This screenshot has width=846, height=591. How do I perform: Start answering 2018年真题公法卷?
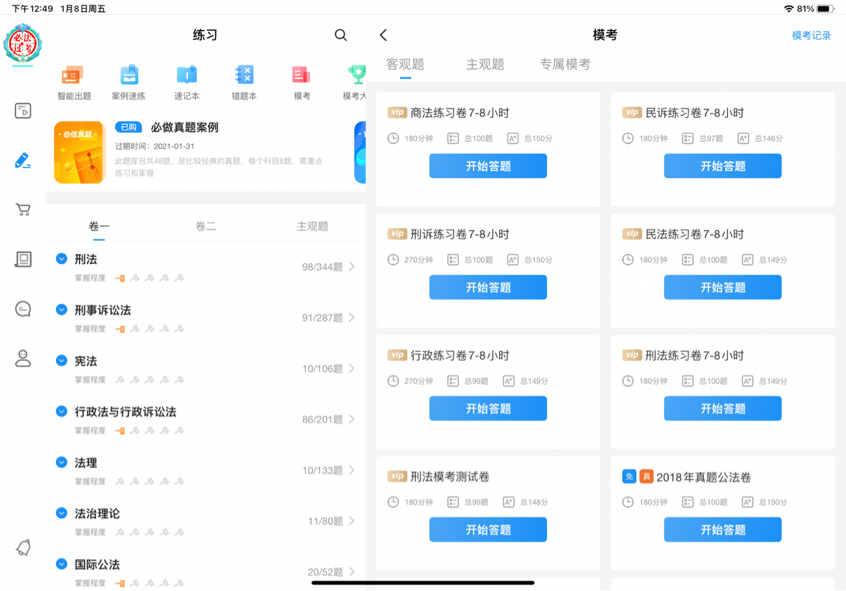click(x=722, y=529)
